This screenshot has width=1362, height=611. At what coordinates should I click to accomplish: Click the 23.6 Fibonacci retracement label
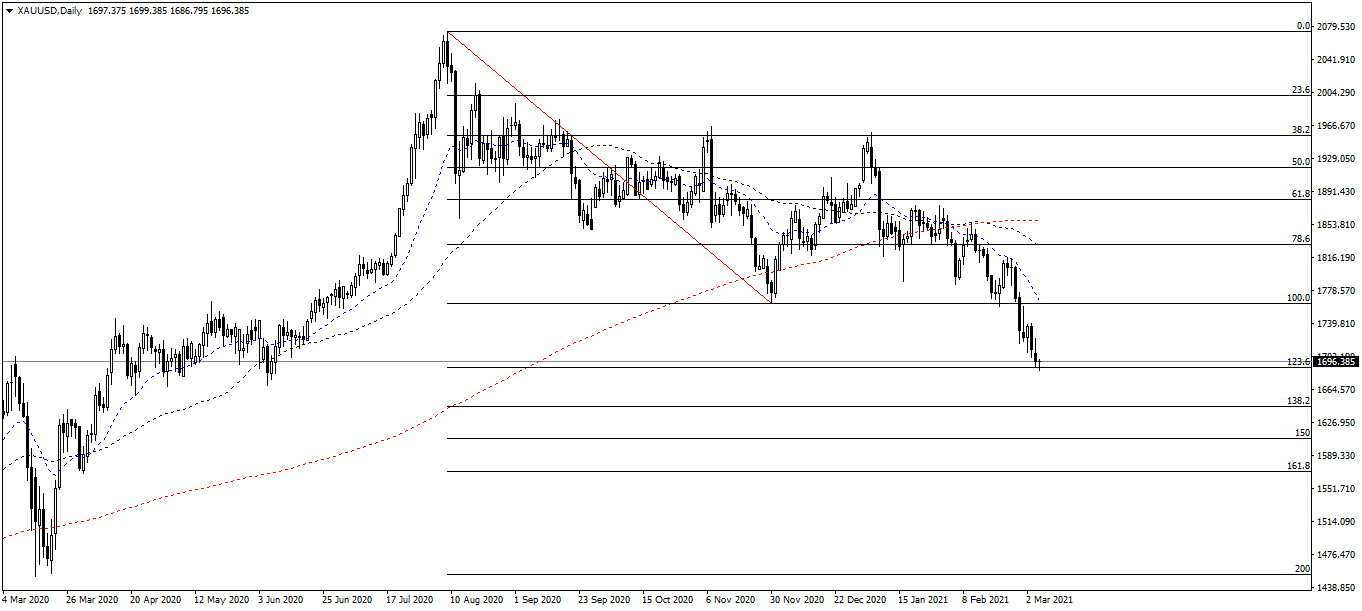1299,89
